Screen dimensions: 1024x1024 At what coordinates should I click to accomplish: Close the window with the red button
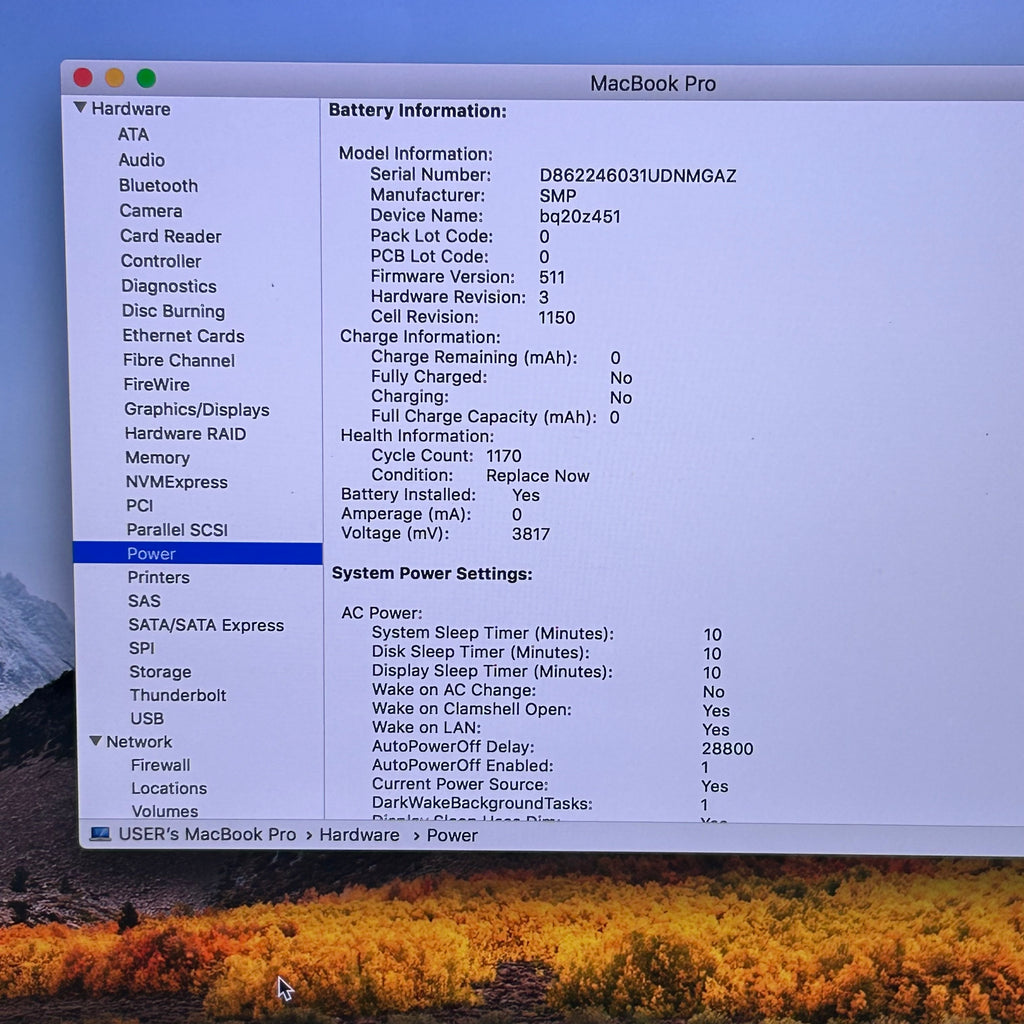click(83, 78)
